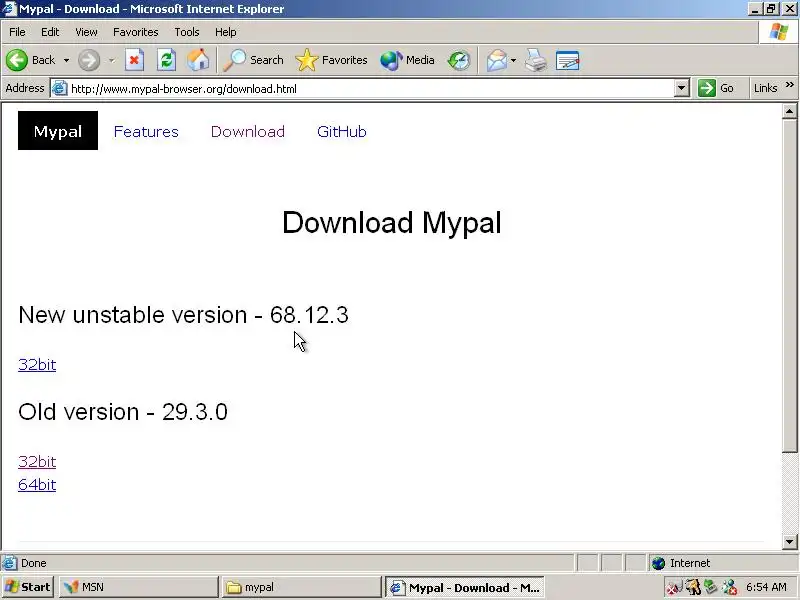Expand the Address bar dropdown list
The height and width of the screenshot is (600, 800).
[x=681, y=88]
